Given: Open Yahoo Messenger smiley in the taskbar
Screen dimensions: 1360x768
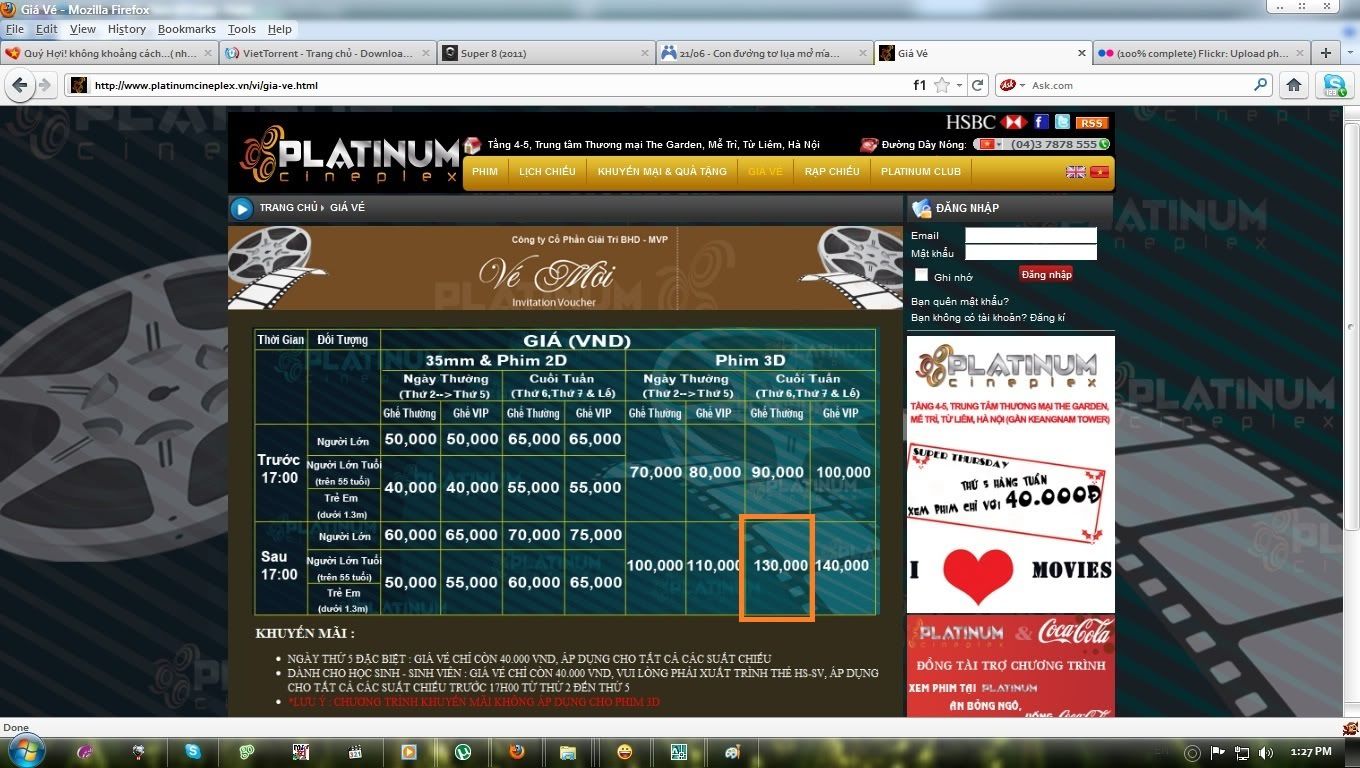Looking at the screenshot, I should pos(625,751).
